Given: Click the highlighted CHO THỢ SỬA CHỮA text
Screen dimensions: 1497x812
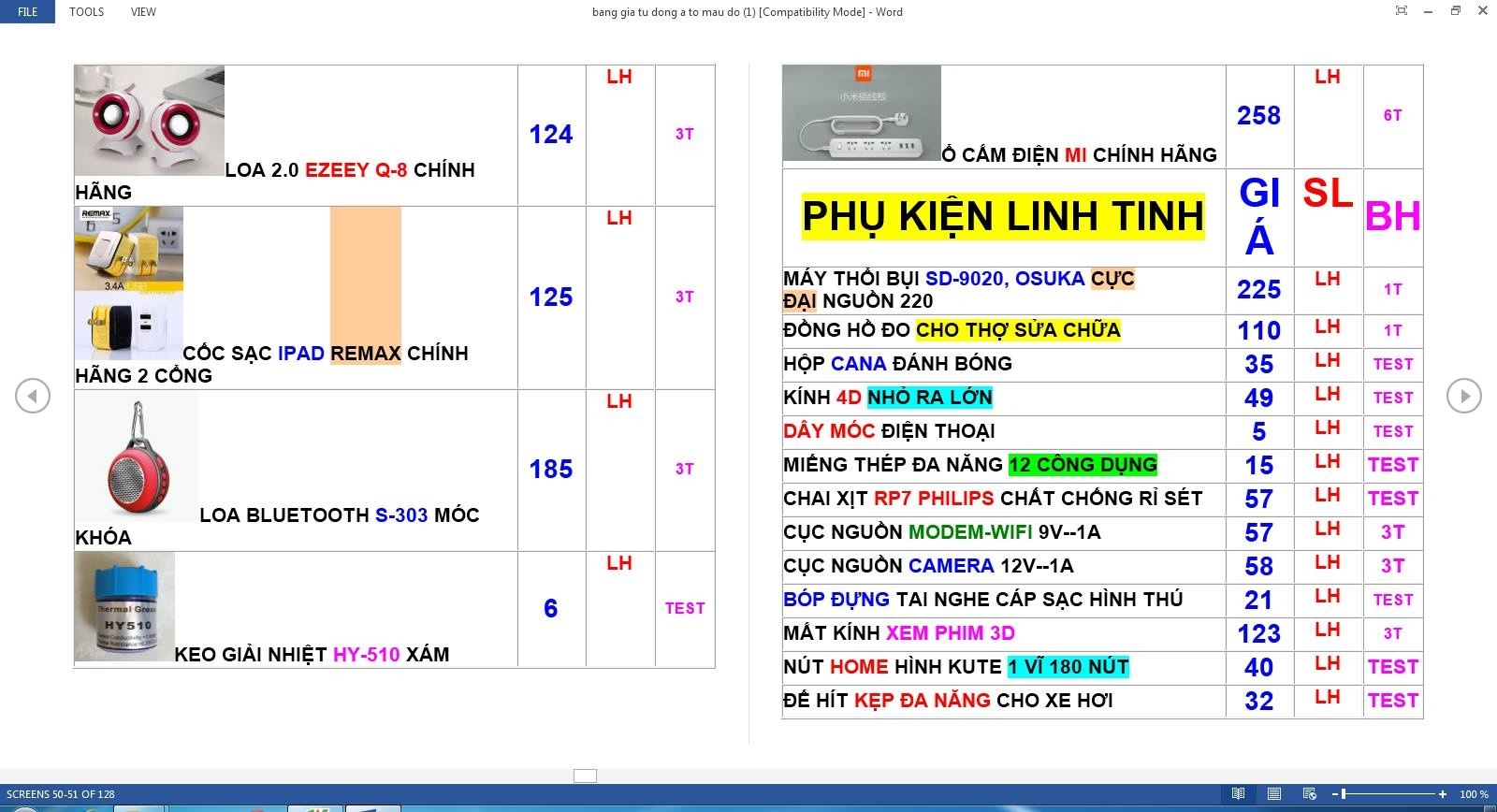Looking at the screenshot, I should [x=1018, y=330].
